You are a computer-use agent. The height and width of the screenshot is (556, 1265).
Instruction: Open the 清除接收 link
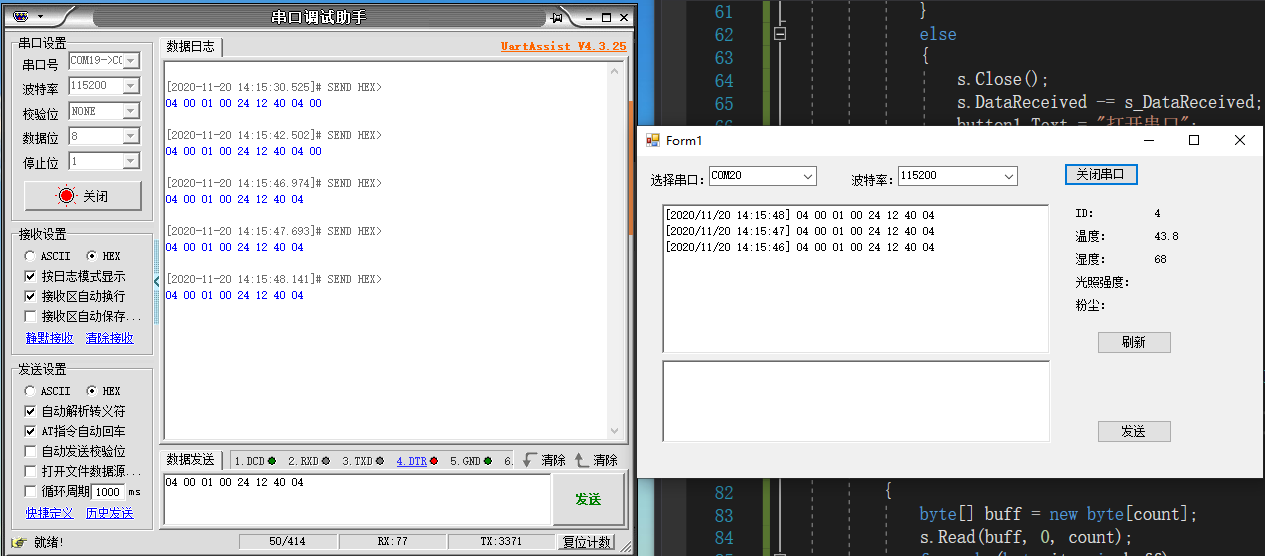109,338
